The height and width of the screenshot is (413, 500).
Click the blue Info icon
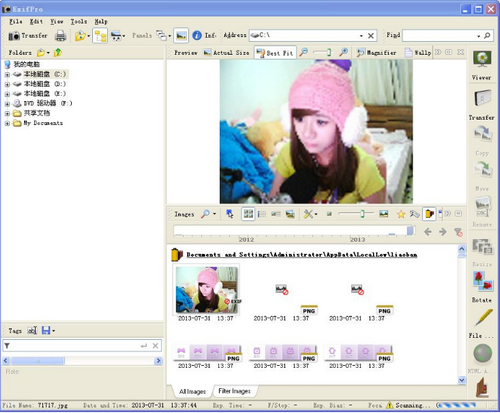point(197,35)
